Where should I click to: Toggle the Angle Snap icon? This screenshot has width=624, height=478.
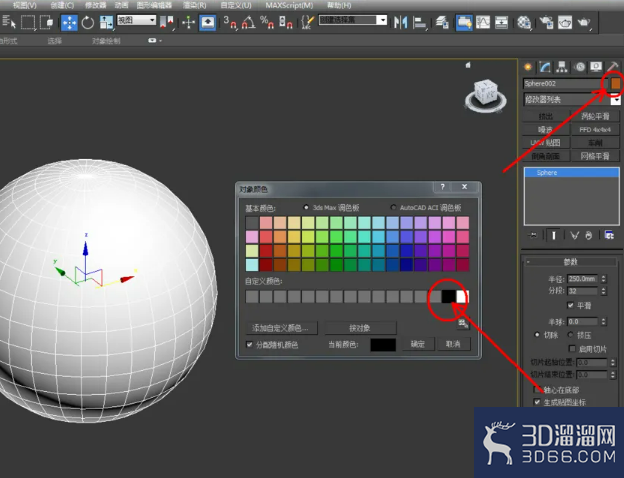pos(248,22)
